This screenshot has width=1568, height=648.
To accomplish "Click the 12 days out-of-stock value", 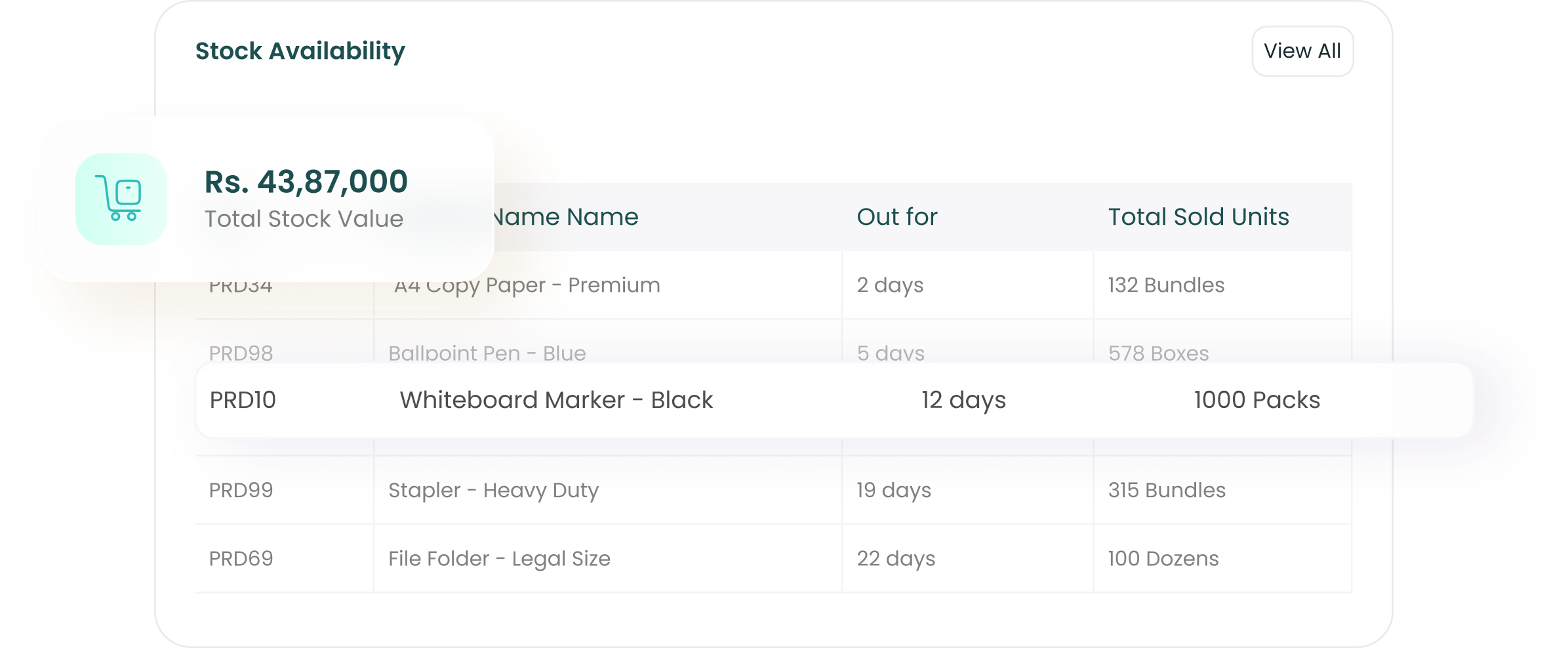I will [x=963, y=400].
